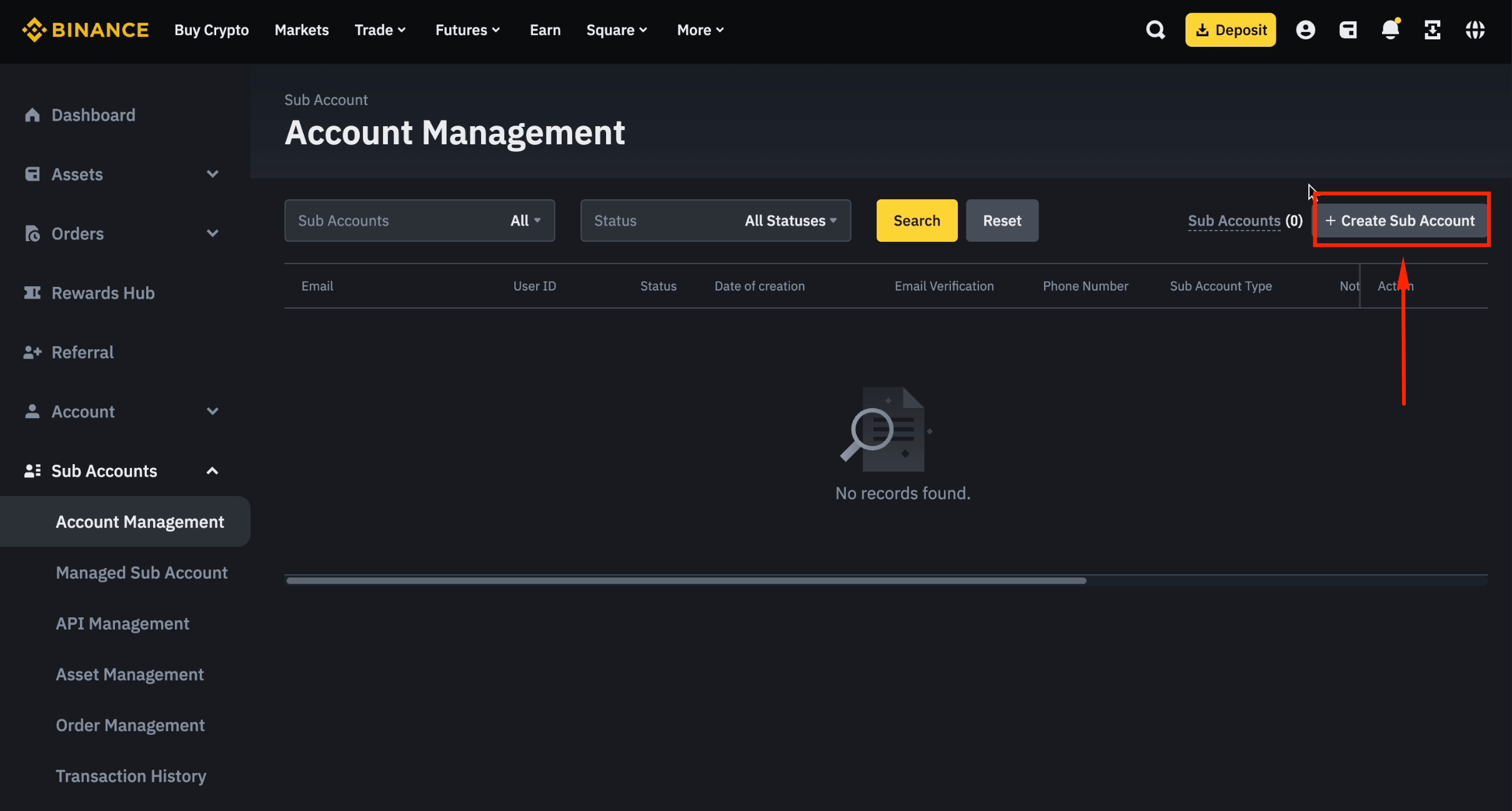Click the yellow Search button
The width and height of the screenshot is (1512, 811).
pyautogui.click(x=916, y=220)
